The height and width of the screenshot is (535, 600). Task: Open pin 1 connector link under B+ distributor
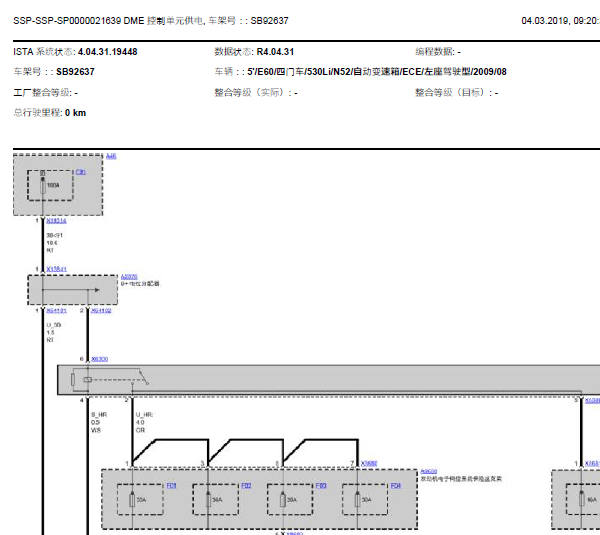pyautogui.click(x=56, y=311)
